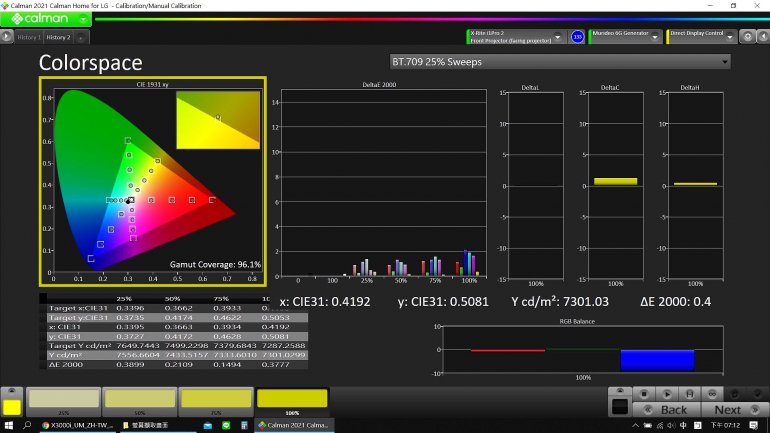Open the settings gear in top toolbar
This screenshot has height=433, width=770.
pos(747,37)
